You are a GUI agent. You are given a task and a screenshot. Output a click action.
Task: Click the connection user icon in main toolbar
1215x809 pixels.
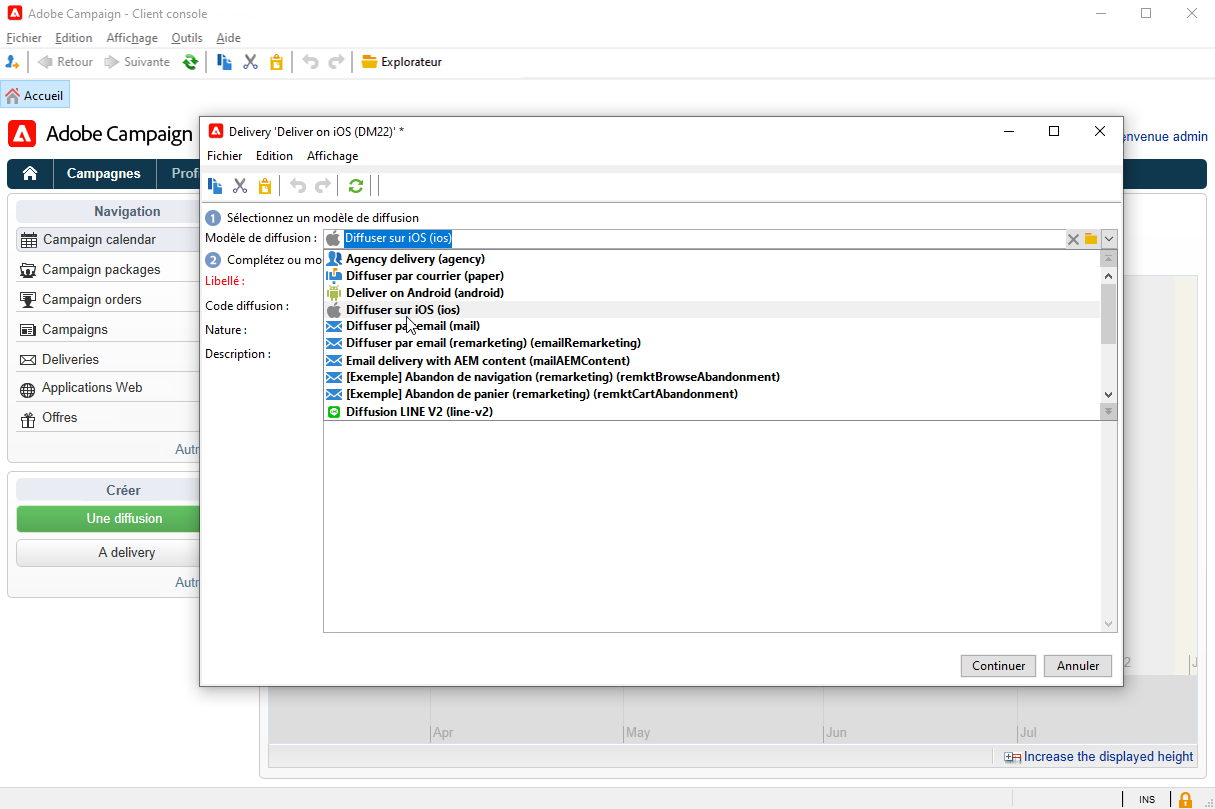click(x=13, y=62)
